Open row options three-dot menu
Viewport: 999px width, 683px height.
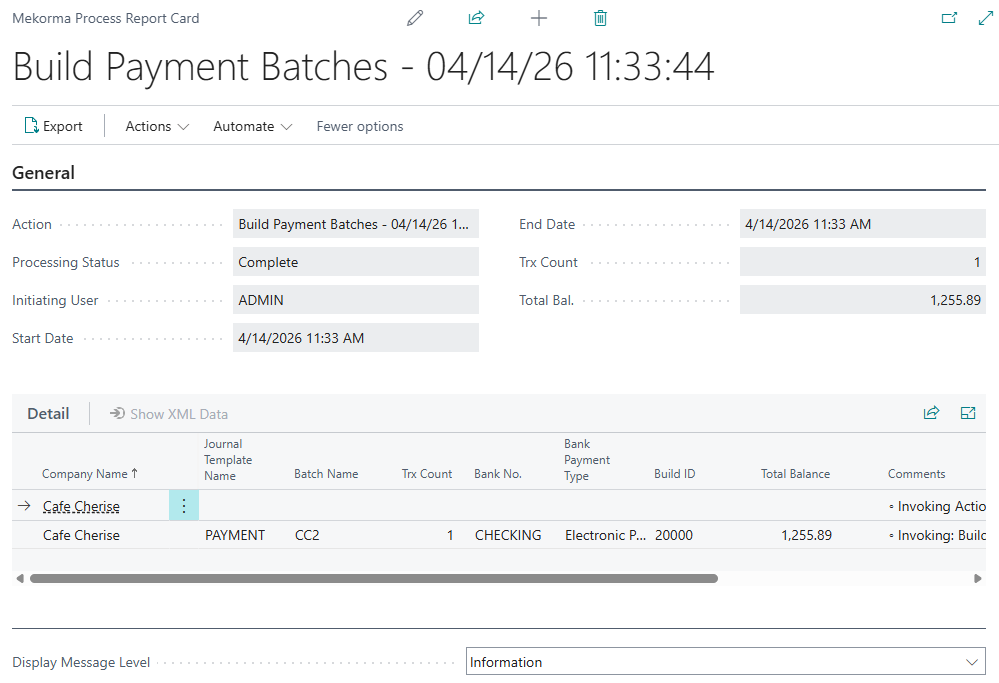[183, 506]
